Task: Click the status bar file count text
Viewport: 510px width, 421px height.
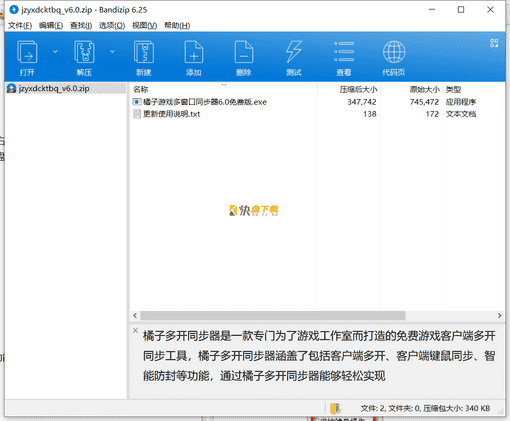Action: (x=425, y=408)
